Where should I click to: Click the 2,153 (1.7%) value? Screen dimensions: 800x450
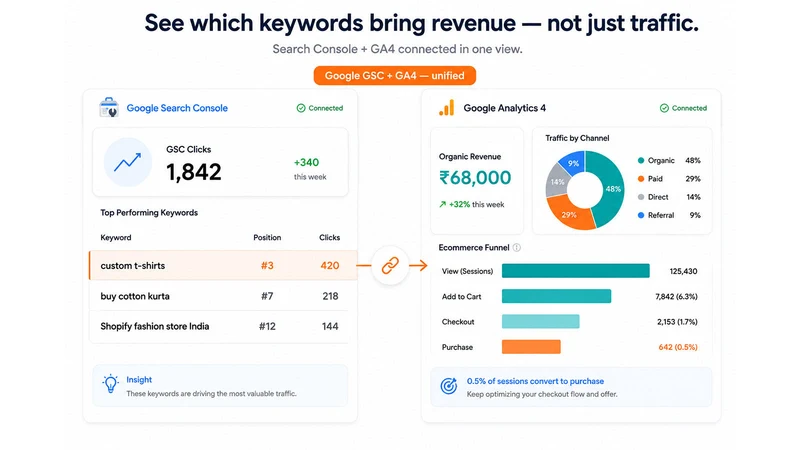tap(677, 322)
